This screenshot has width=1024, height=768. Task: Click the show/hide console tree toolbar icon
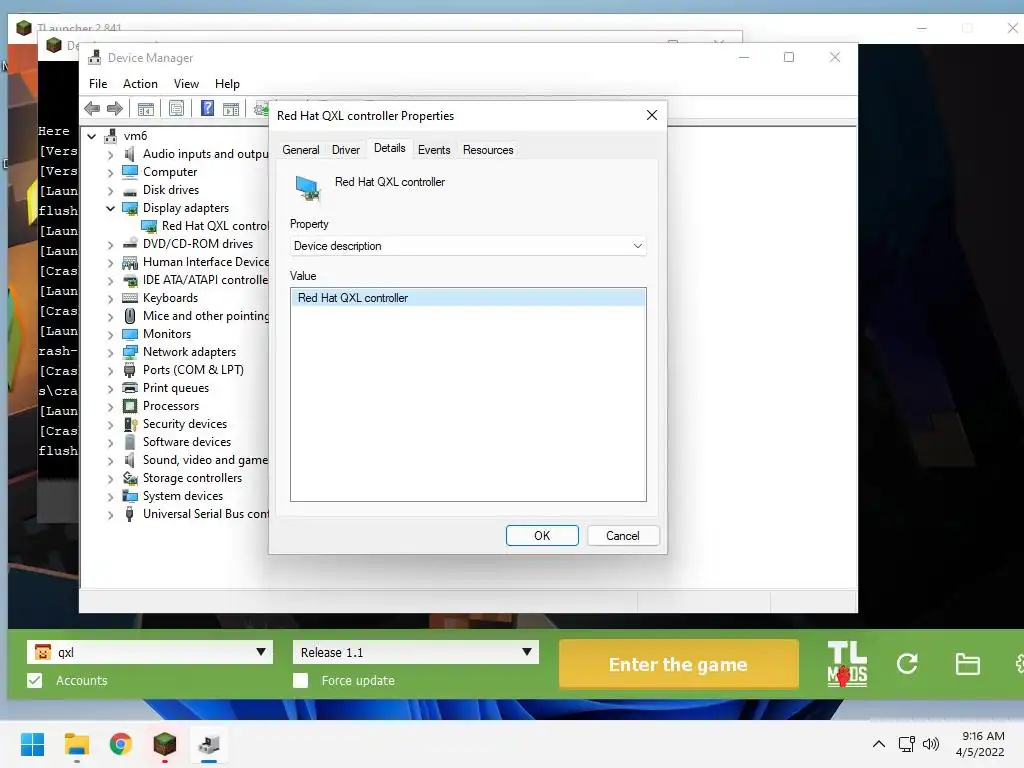tap(146, 108)
